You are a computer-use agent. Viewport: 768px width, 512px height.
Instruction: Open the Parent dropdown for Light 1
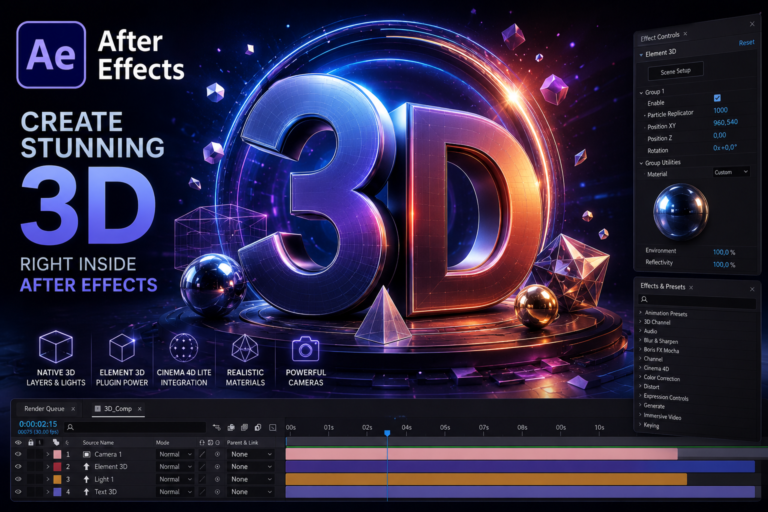pyautogui.click(x=251, y=479)
